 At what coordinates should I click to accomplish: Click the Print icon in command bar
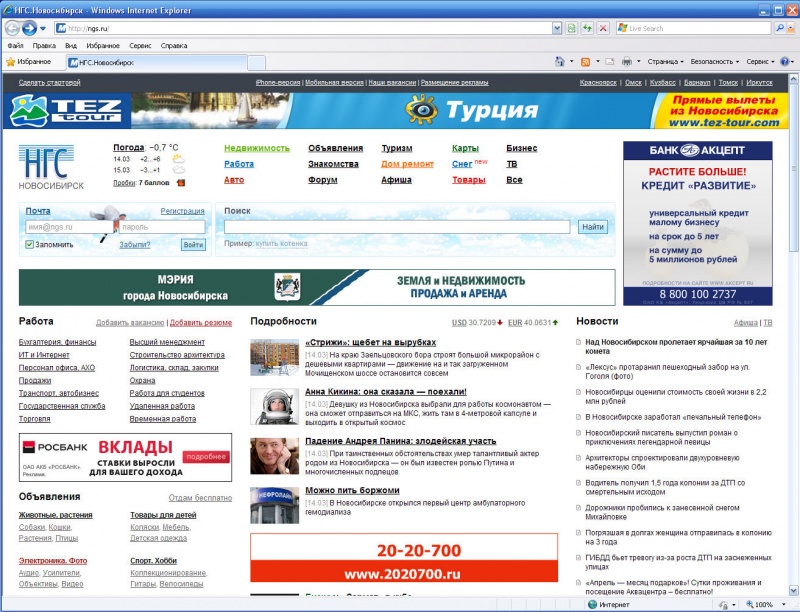[627, 62]
